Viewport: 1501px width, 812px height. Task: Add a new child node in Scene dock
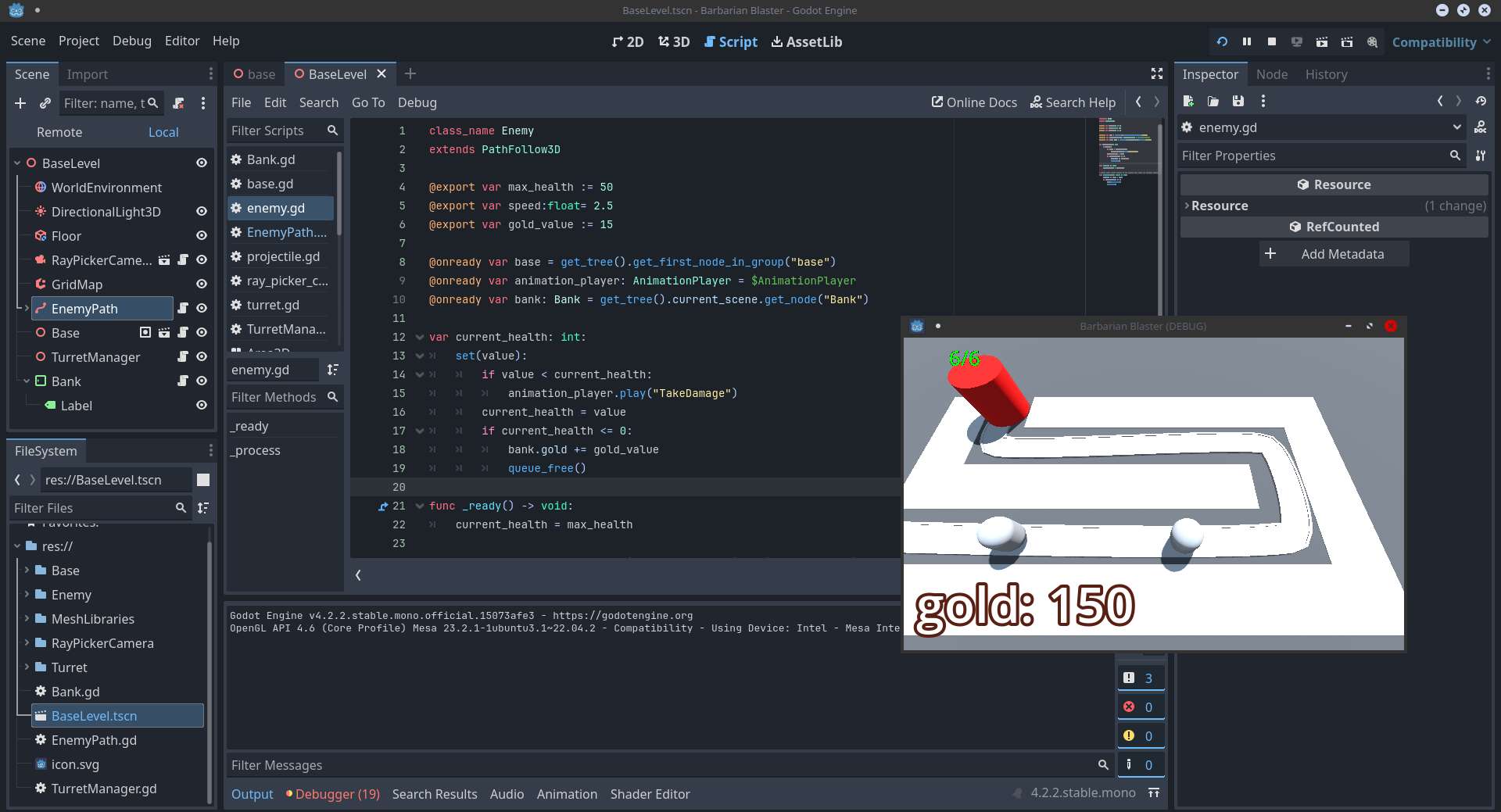(x=20, y=103)
